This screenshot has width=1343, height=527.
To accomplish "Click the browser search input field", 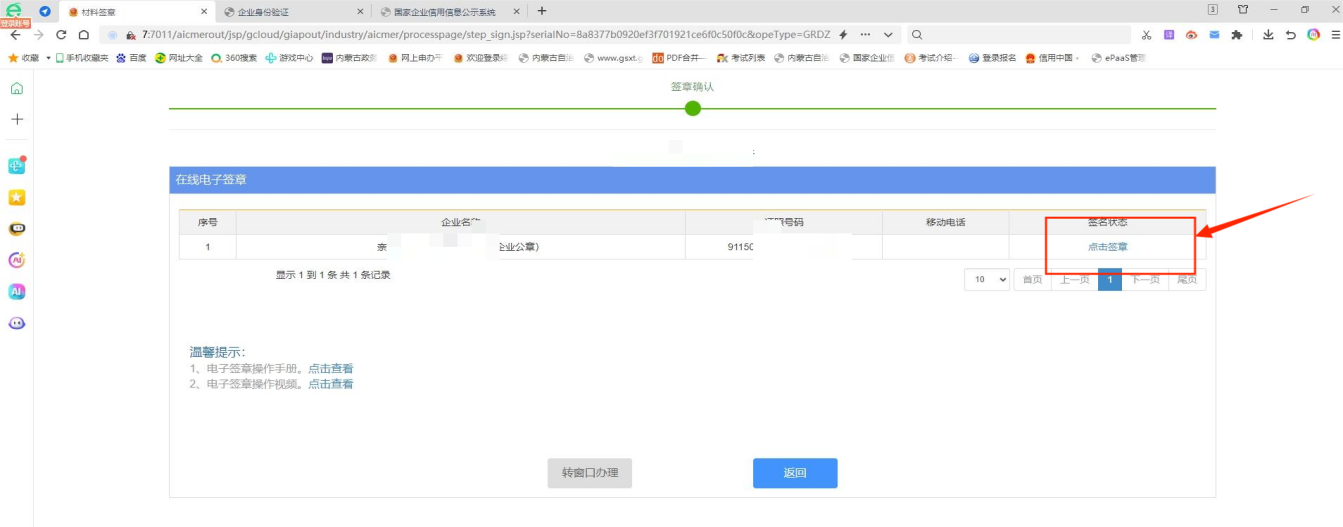I will (x=1020, y=34).
